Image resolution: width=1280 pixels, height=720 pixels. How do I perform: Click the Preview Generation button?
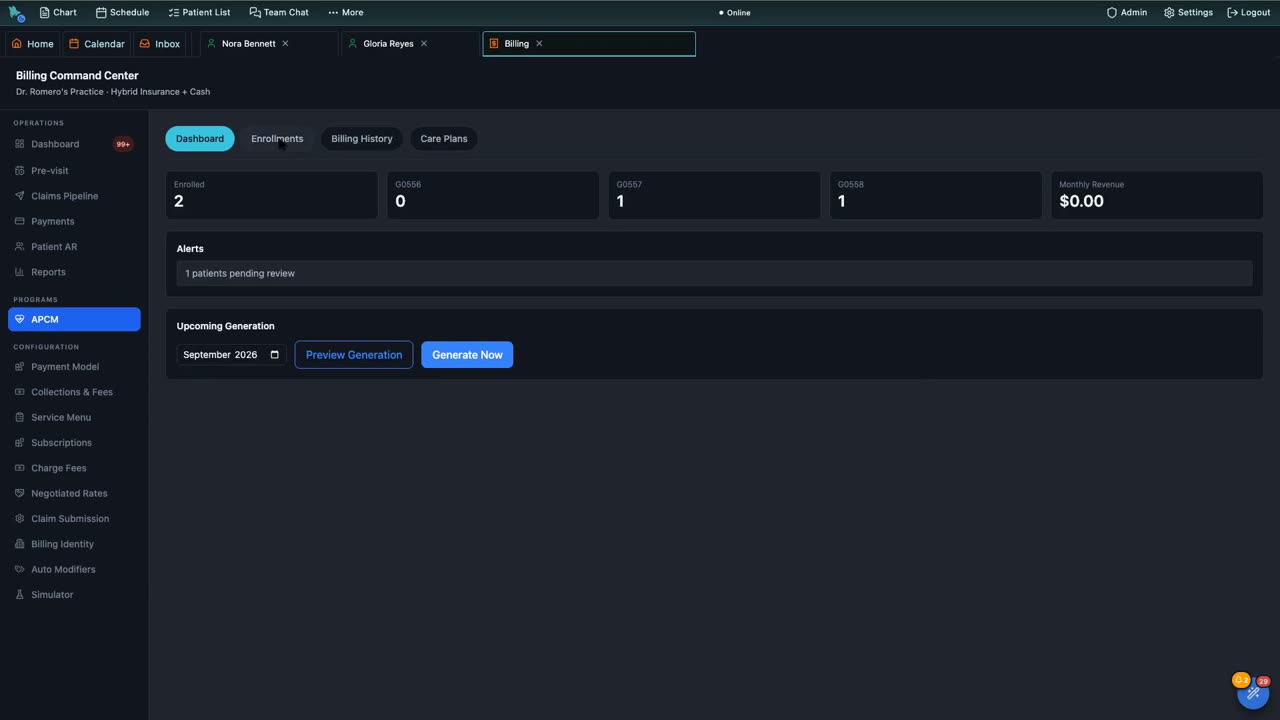354,355
